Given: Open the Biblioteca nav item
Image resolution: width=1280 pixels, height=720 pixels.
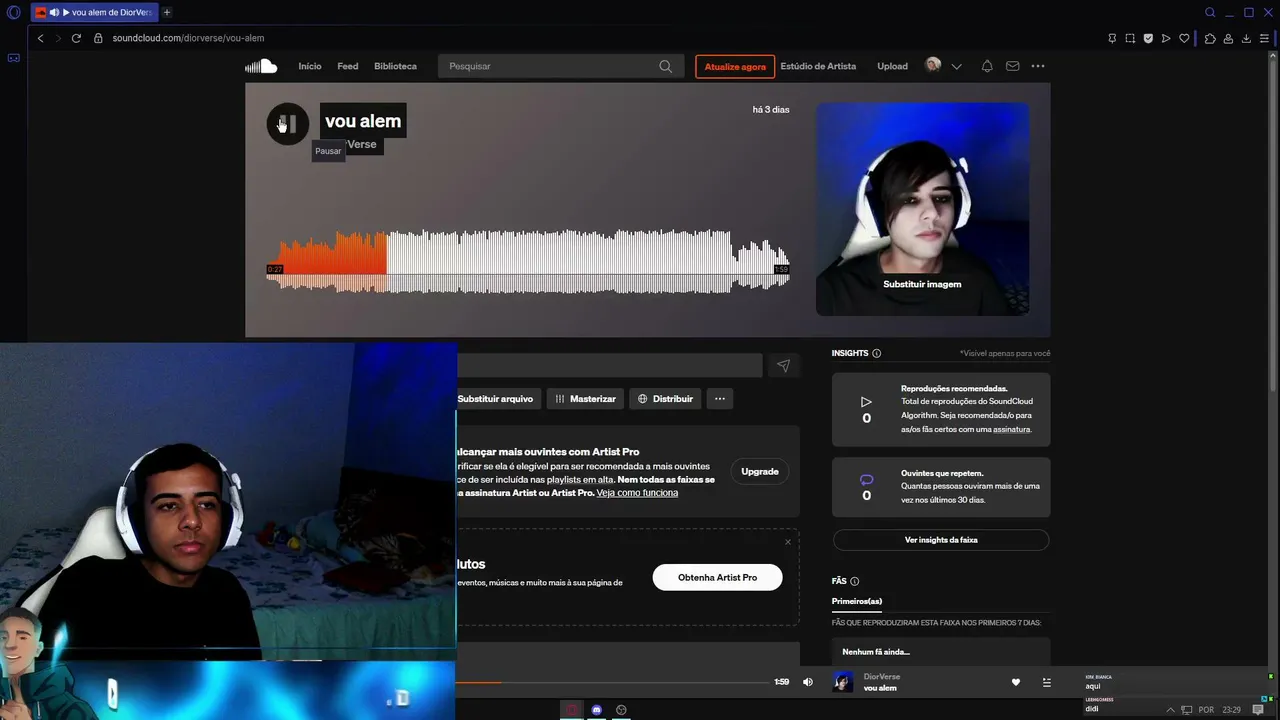Looking at the screenshot, I should pyautogui.click(x=395, y=66).
